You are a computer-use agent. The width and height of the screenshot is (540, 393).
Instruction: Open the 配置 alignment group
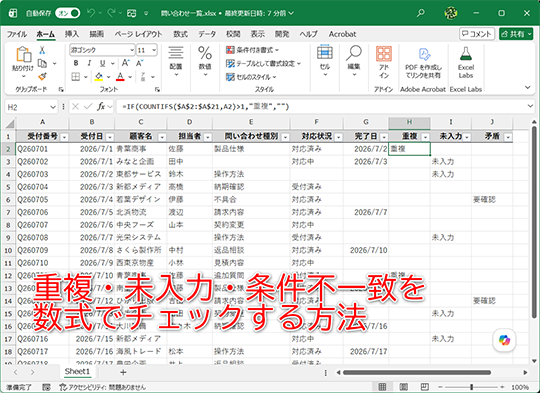(x=176, y=61)
